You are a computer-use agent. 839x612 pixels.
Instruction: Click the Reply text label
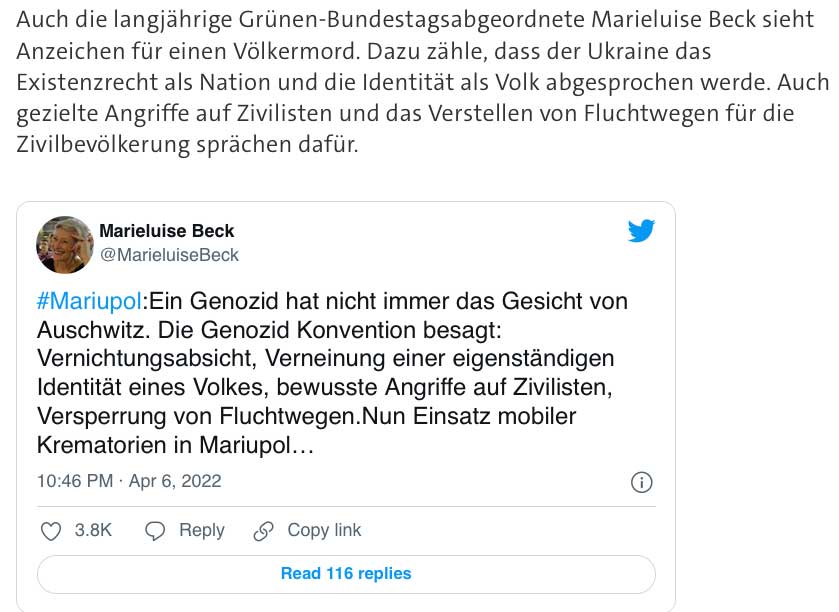pos(202,531)
